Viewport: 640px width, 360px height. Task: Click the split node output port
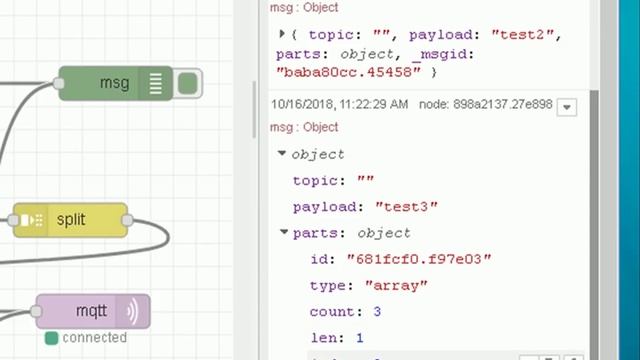pyautogui.click(x=127, y=220)
